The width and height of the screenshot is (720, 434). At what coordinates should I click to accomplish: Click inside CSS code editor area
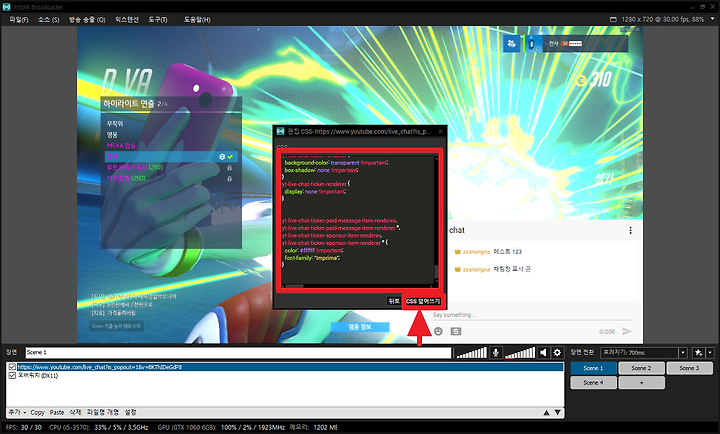[358, 220]
